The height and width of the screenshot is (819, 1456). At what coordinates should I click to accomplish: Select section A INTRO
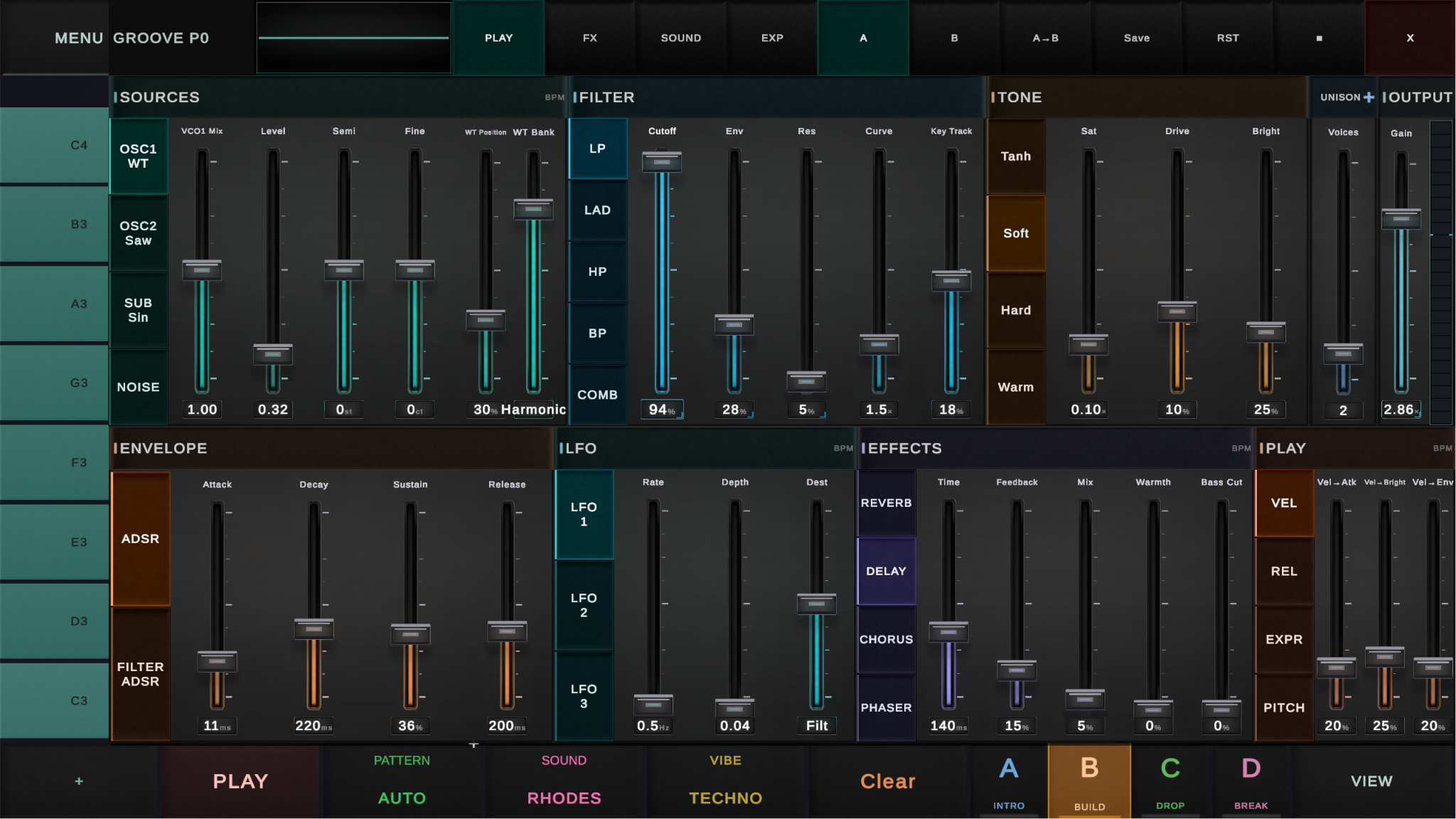[x=1009, y=781]
